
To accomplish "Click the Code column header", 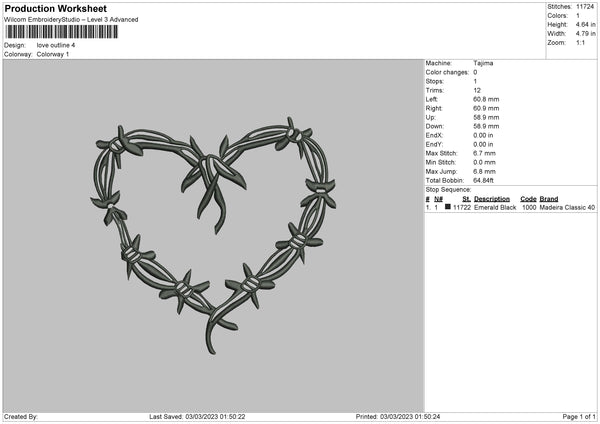I will click(x=528, y=199).
